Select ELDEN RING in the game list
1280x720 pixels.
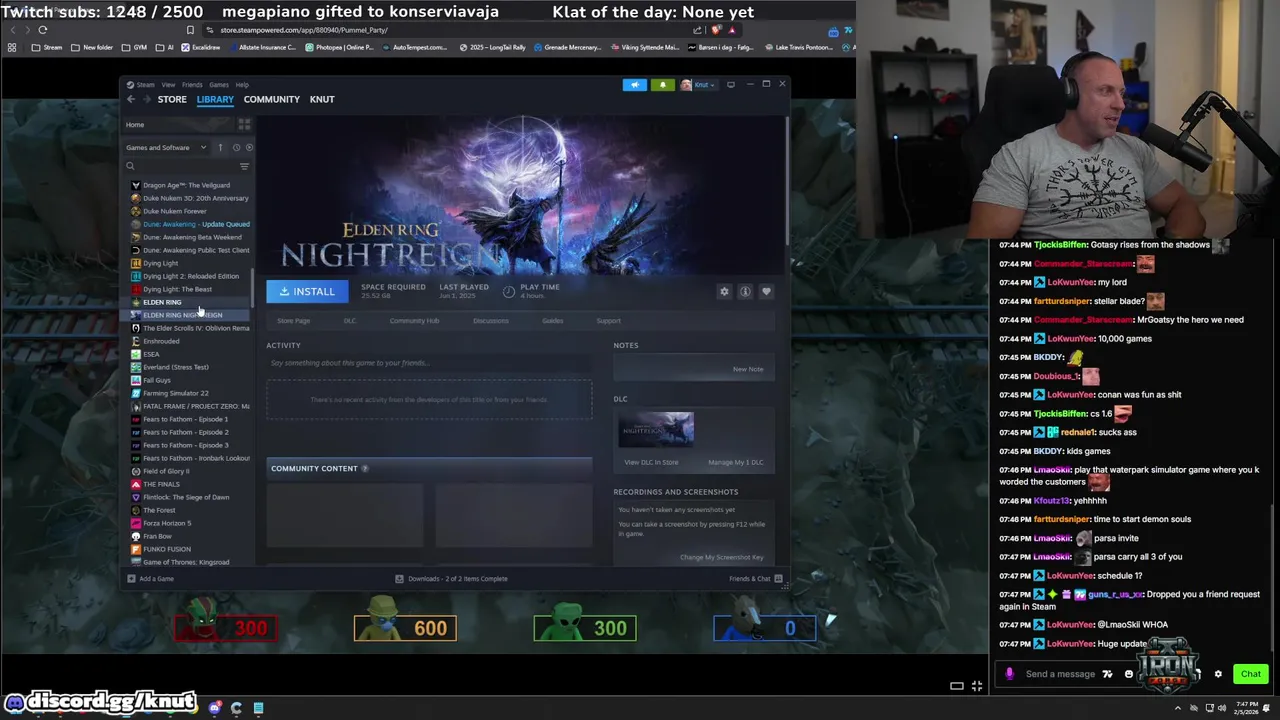162,302
